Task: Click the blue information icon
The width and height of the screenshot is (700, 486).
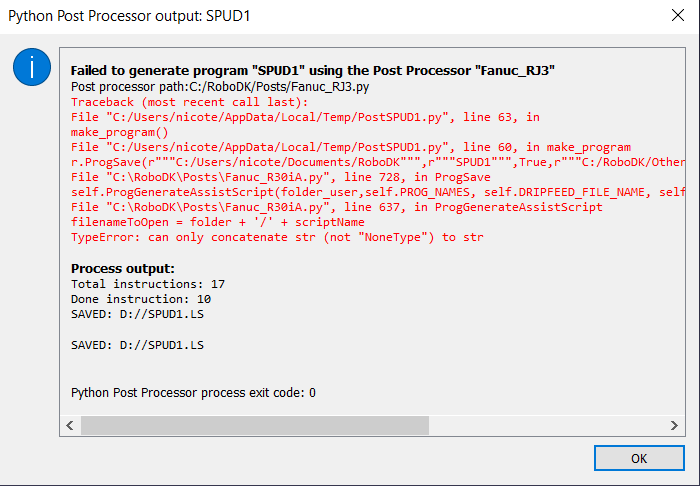Action: (x=31, y=68)
